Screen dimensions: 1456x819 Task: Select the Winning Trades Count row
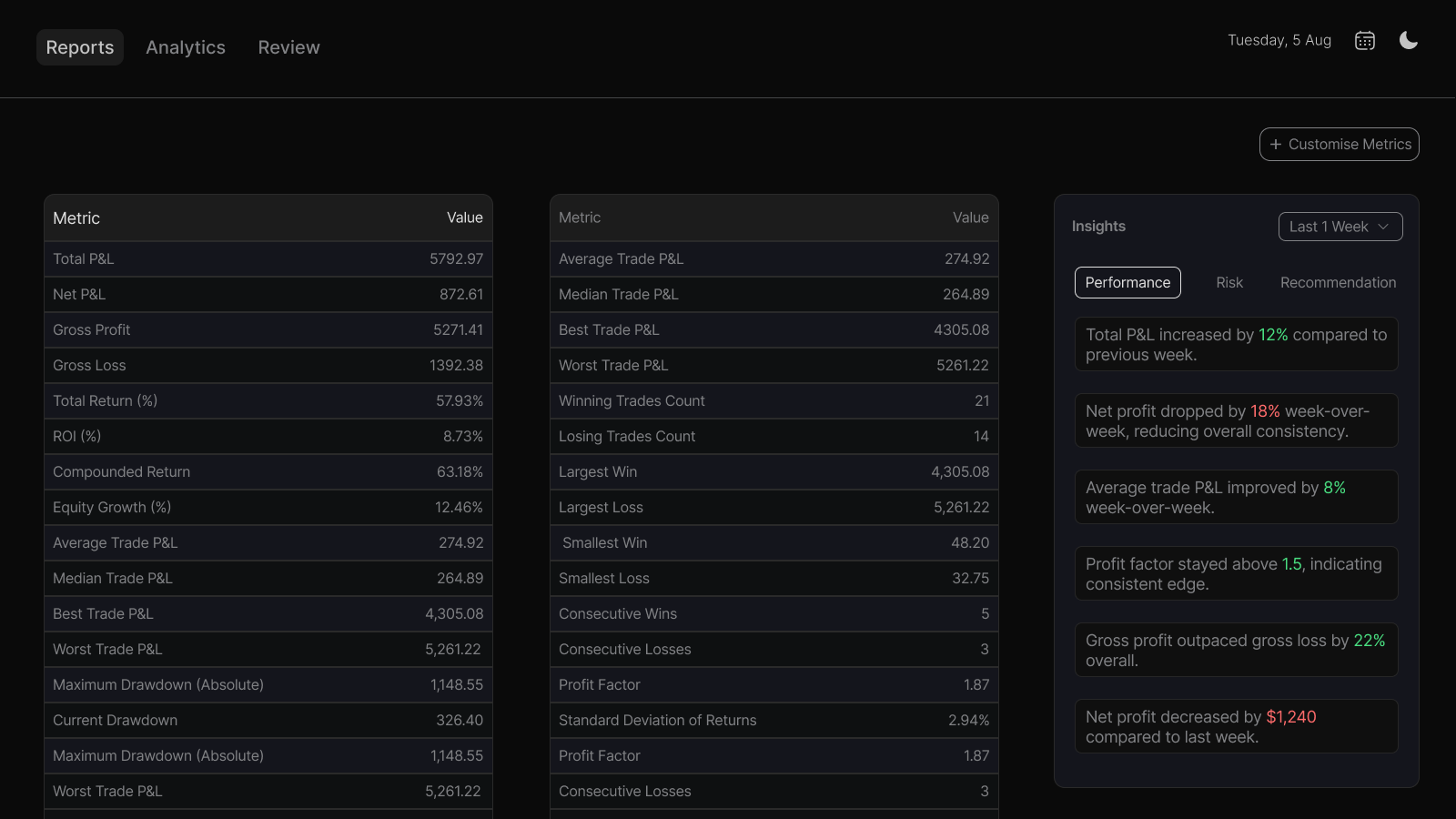773,401
